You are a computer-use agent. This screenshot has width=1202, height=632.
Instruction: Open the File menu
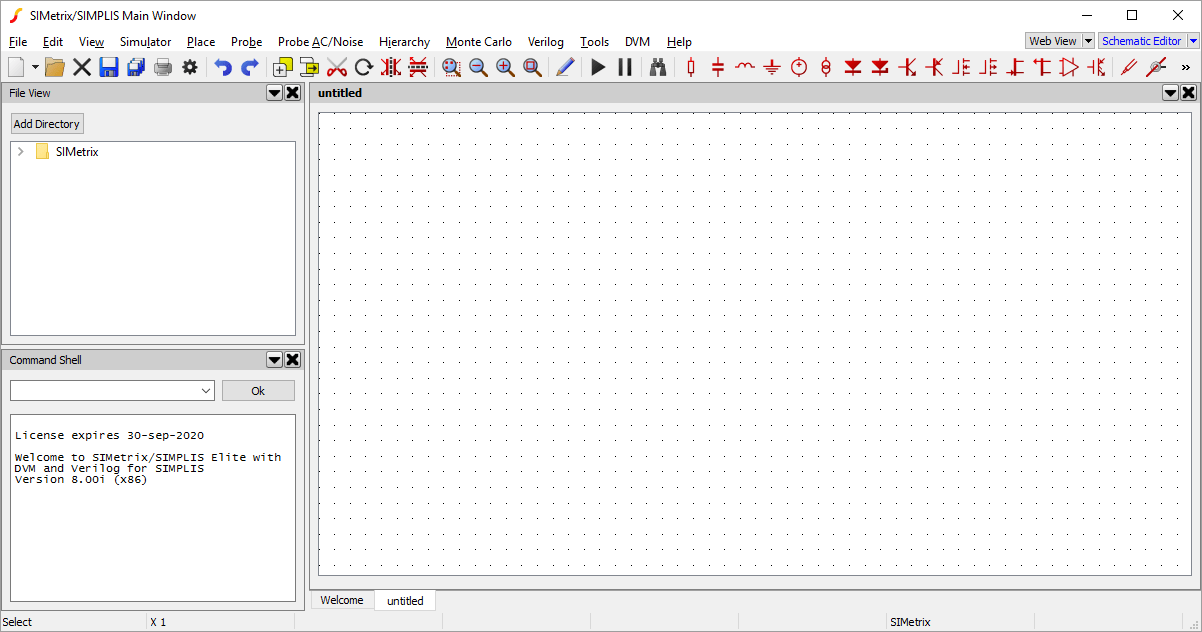point(18,42)
